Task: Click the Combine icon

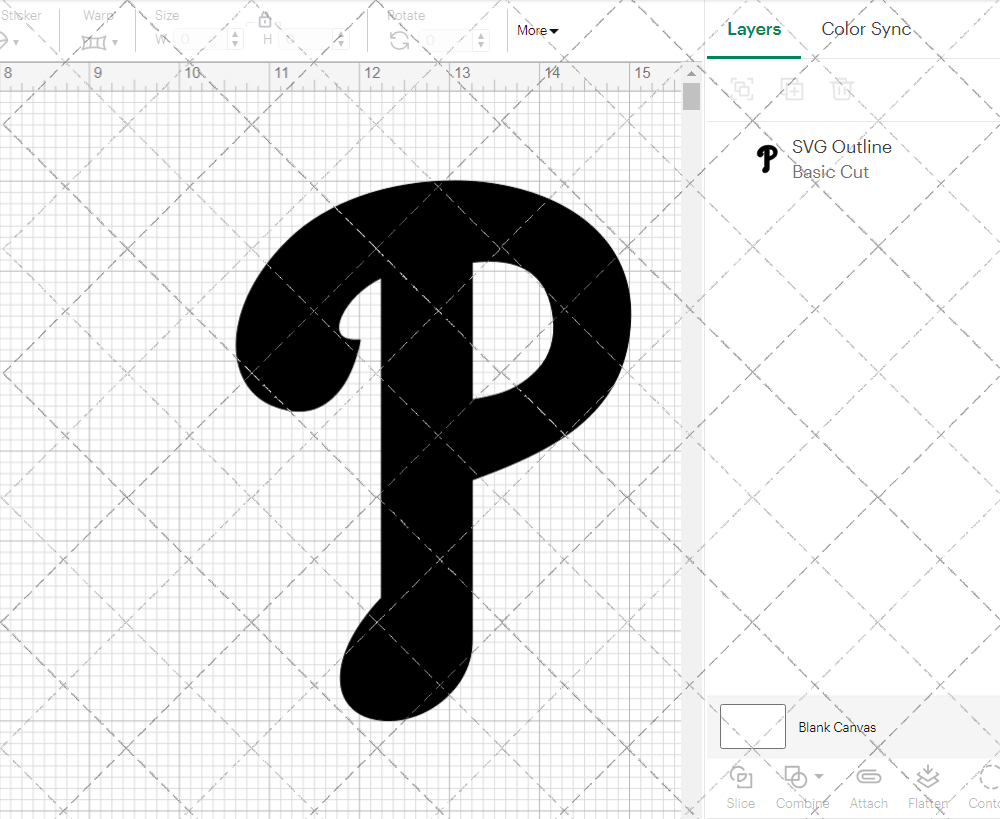Action: (x=795, y=778)
